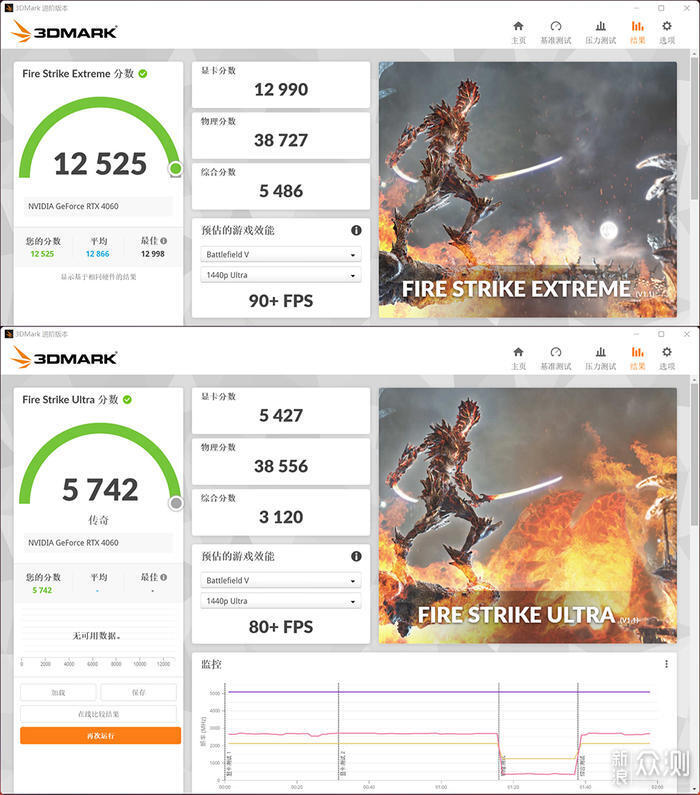Click the graphics score 5 427
The height and width of the screenshot is (795, 700).
tap(281, 415)
